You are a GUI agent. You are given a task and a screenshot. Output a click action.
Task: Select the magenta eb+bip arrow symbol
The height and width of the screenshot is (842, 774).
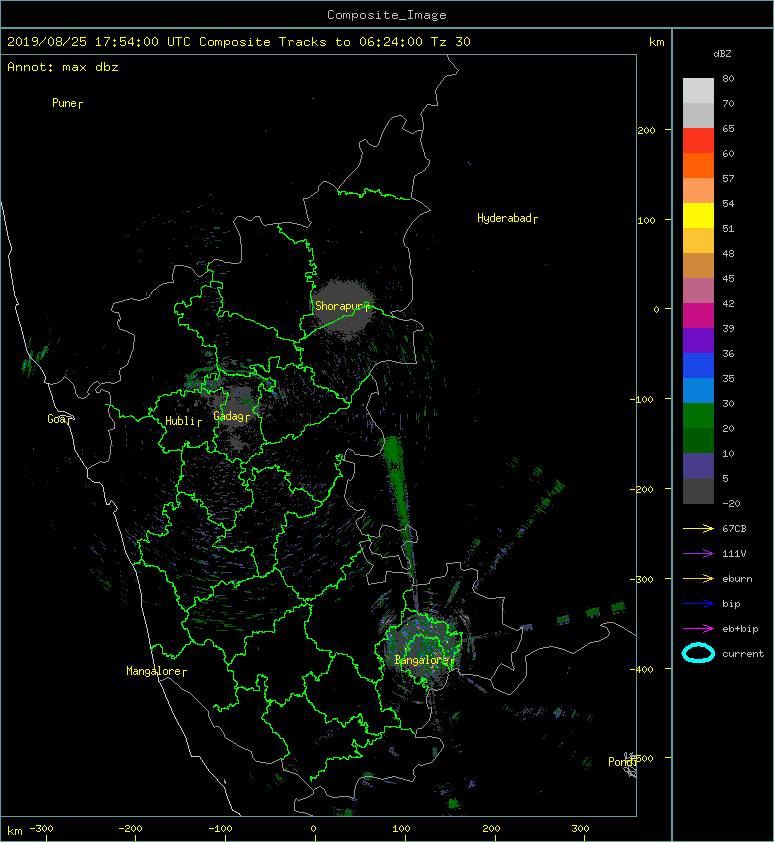(698, 628)
